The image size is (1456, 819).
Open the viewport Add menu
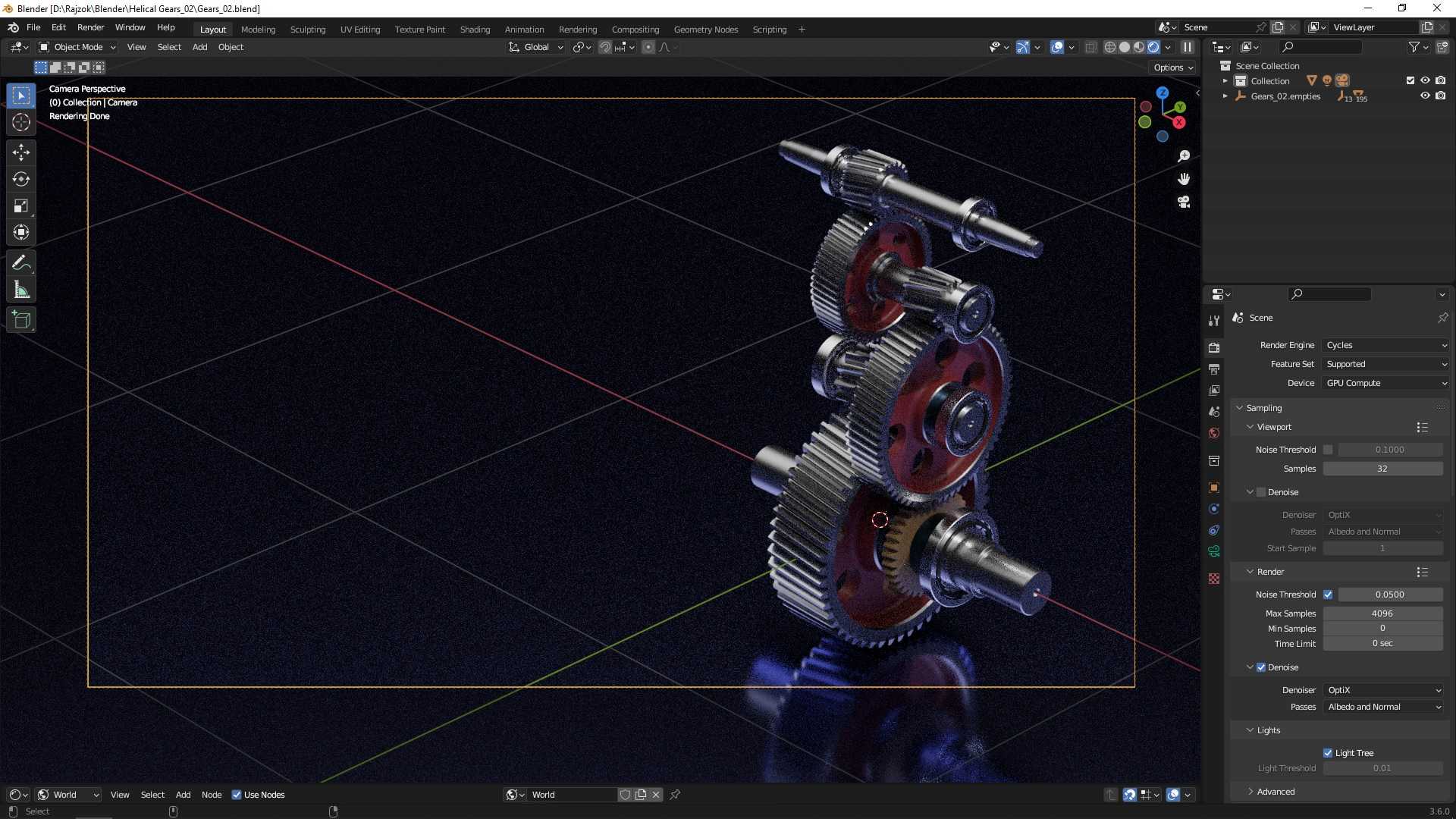click(x=199, y=47)
